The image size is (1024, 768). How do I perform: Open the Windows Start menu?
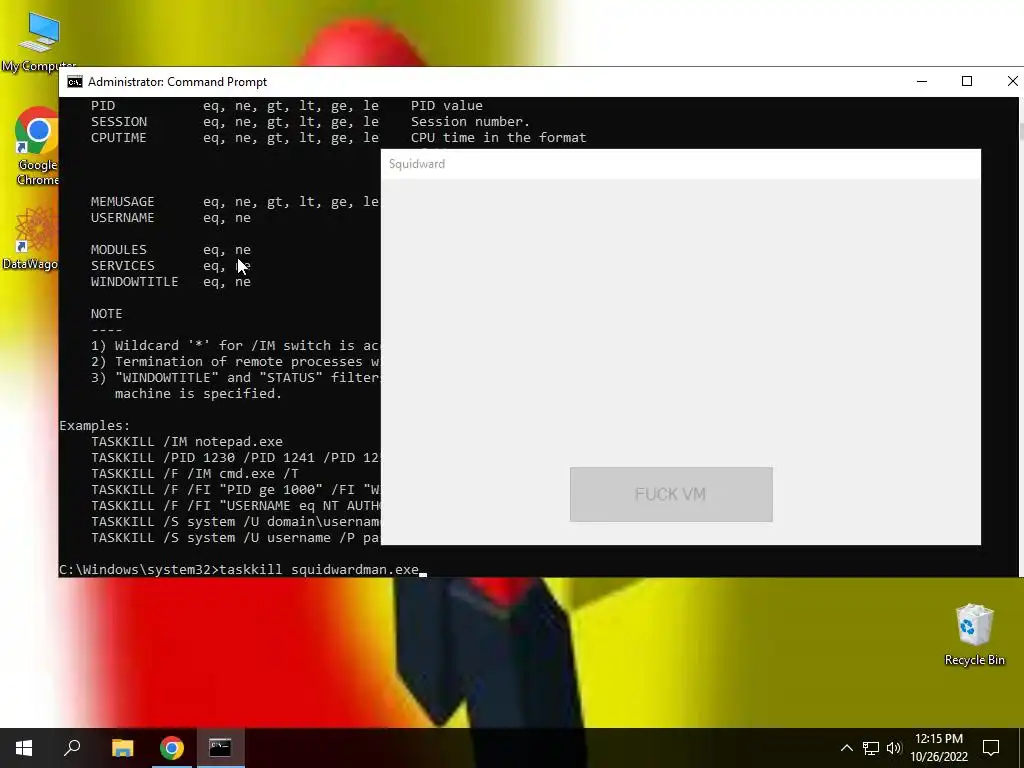[24, 748]
